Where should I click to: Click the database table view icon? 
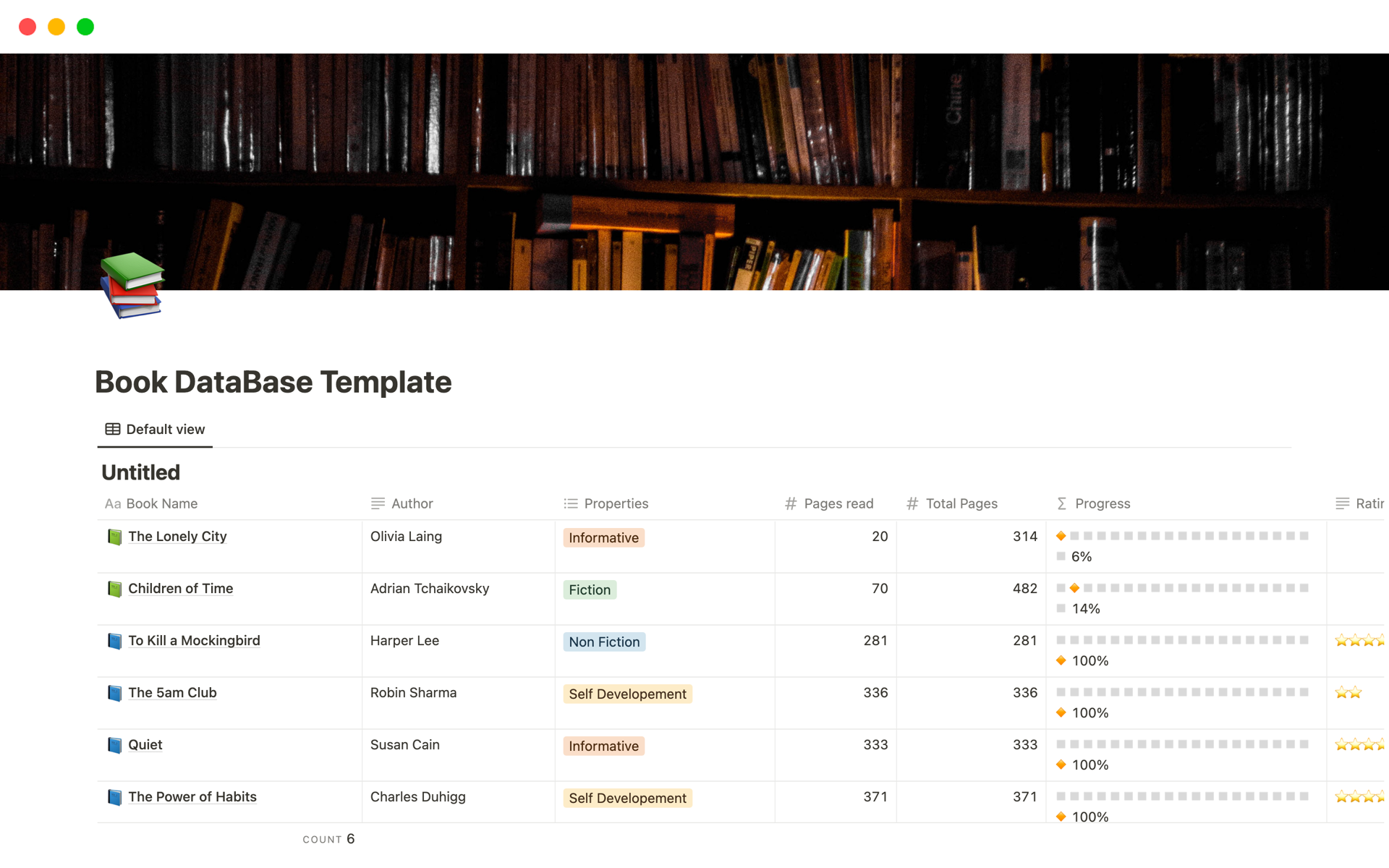click(112, 428)
